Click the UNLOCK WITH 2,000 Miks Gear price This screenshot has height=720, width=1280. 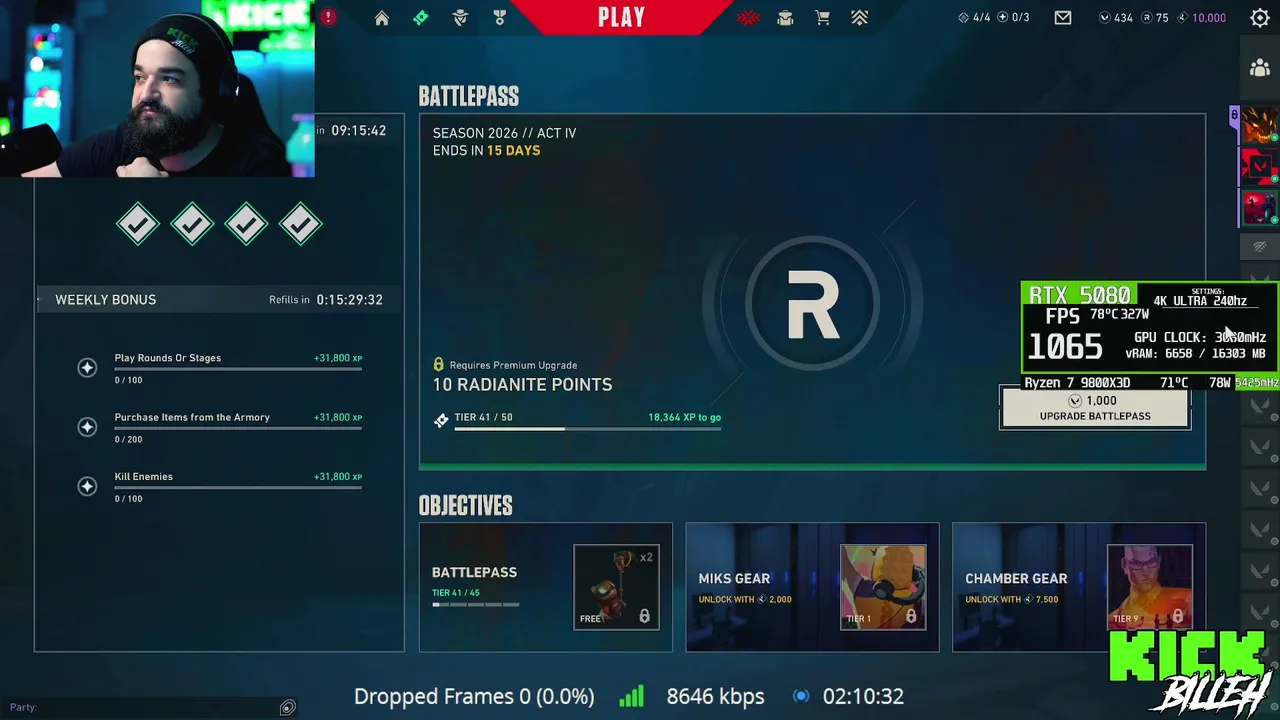745,600
